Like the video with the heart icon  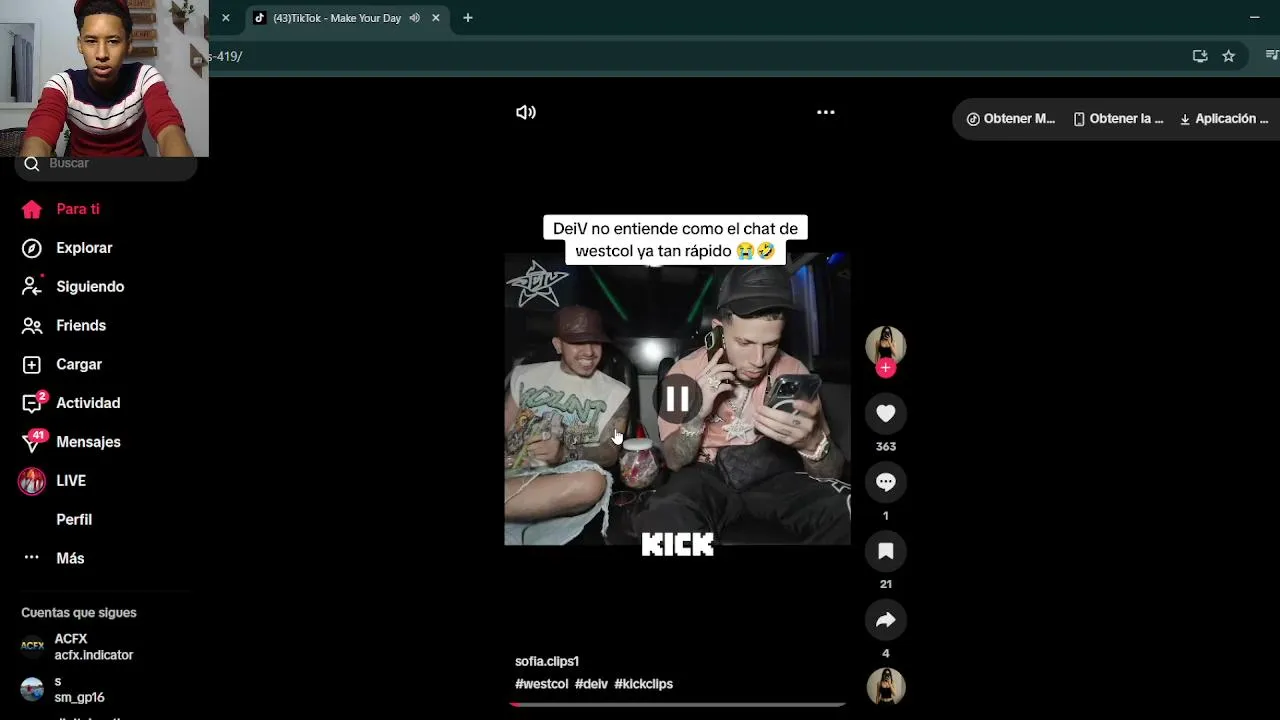885,413
